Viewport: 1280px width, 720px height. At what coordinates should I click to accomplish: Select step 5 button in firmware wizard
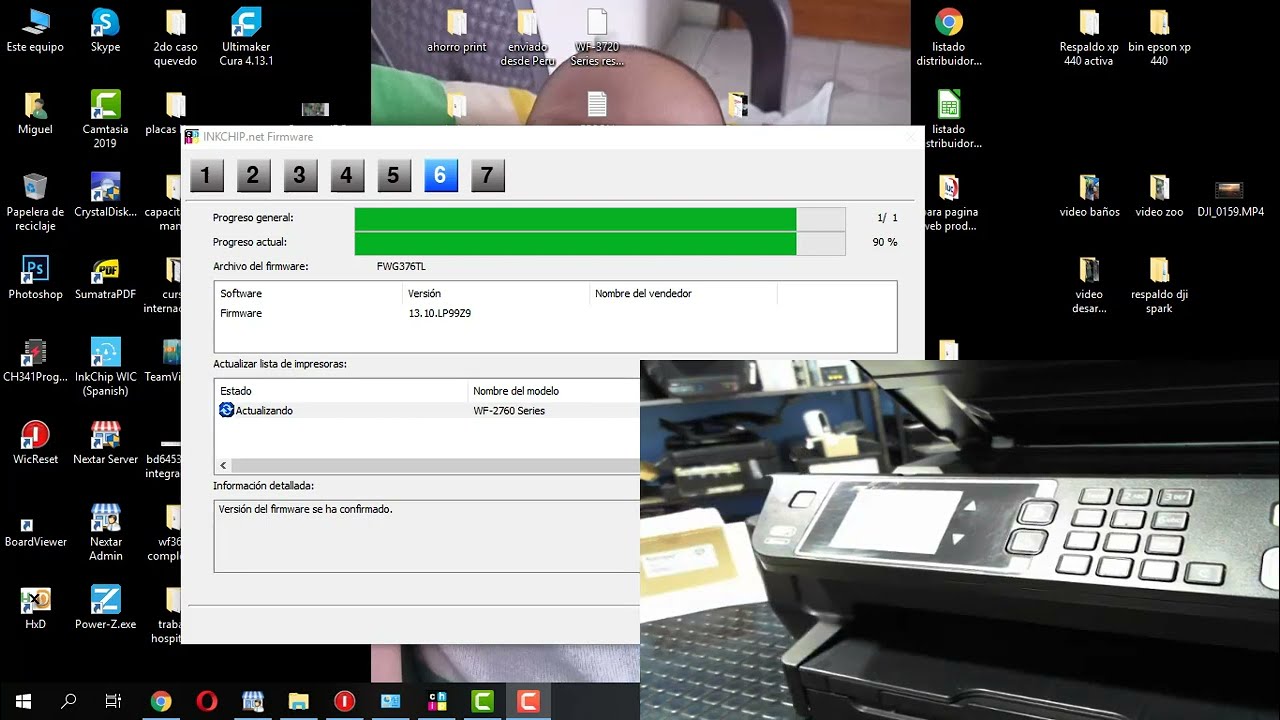tap(393, 176)
